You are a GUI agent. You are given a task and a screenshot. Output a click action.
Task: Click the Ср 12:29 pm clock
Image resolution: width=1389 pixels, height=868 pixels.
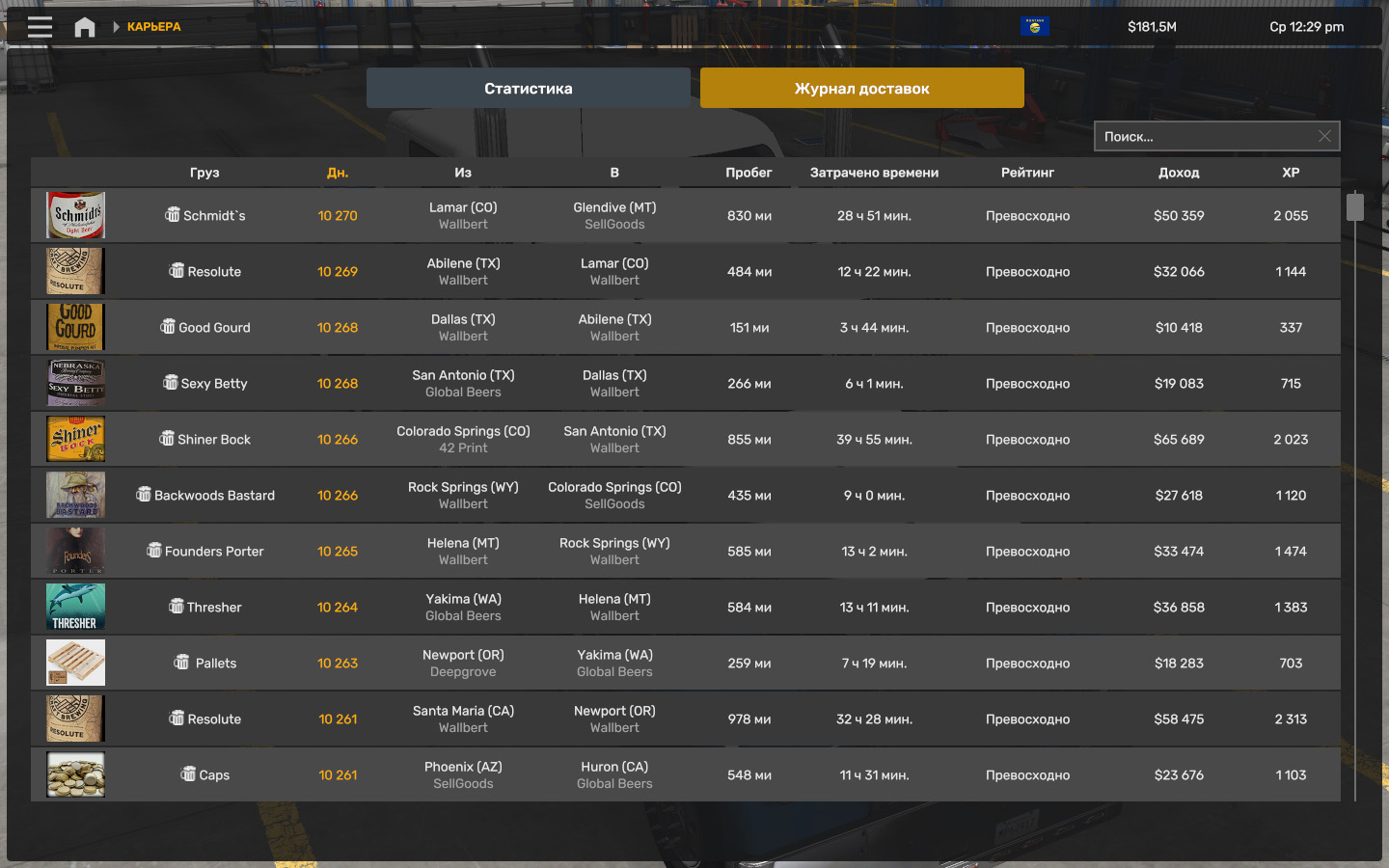pos(1307,27)
